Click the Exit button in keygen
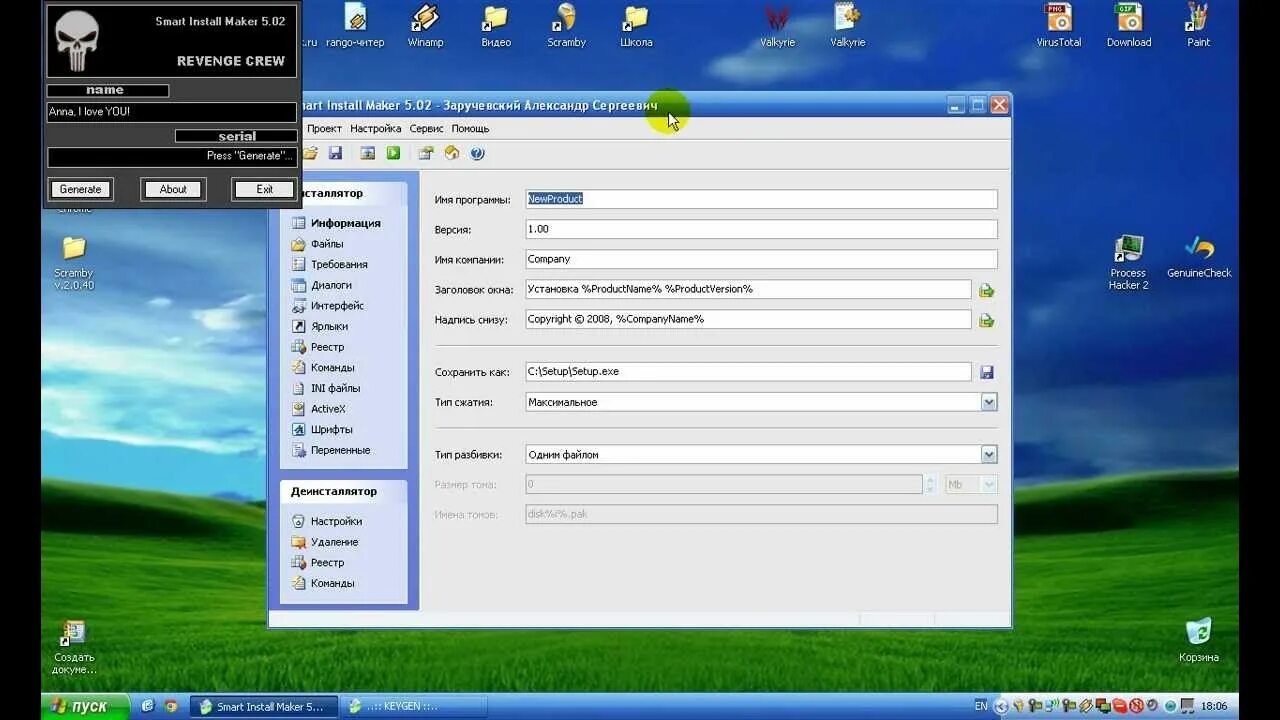 (x=264, y=189)
